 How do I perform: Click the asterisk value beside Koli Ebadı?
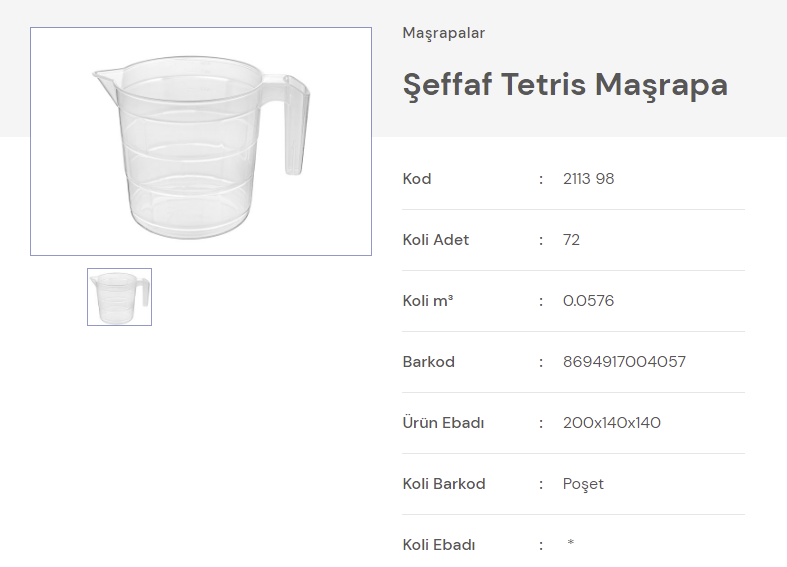coord(570,544)
